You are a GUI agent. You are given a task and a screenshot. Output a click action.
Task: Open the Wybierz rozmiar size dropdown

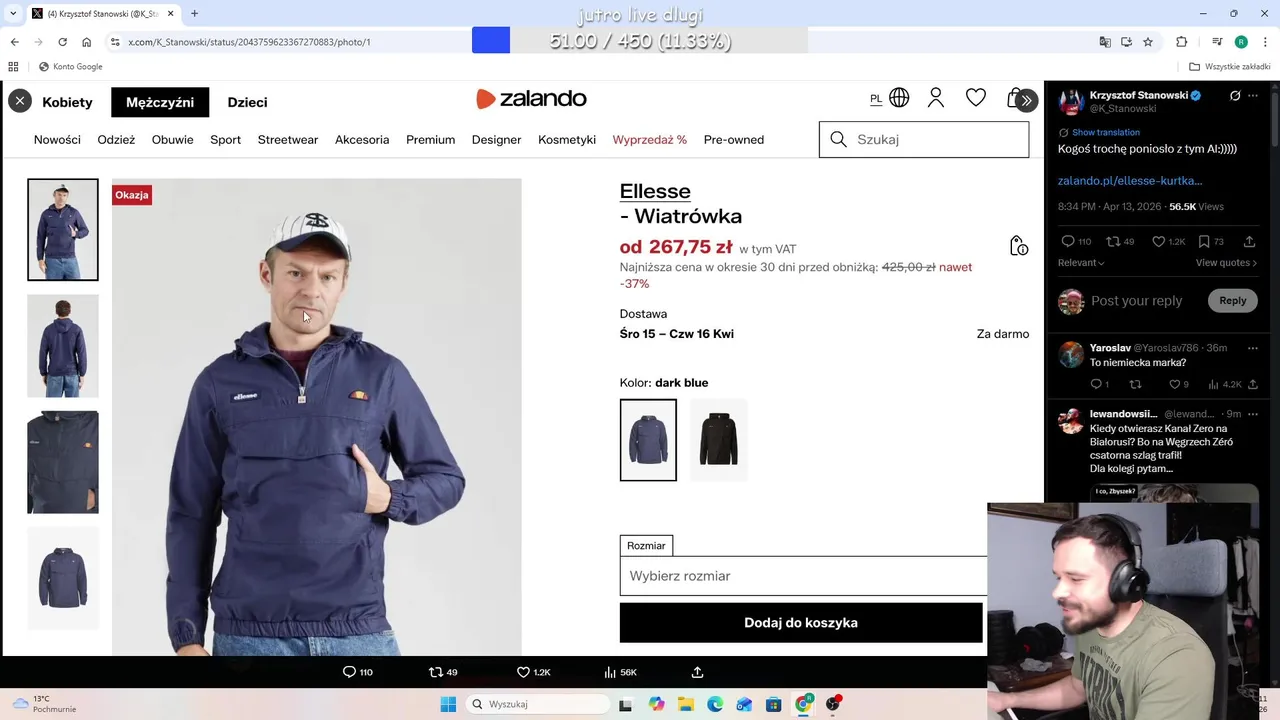click(803, 576)
